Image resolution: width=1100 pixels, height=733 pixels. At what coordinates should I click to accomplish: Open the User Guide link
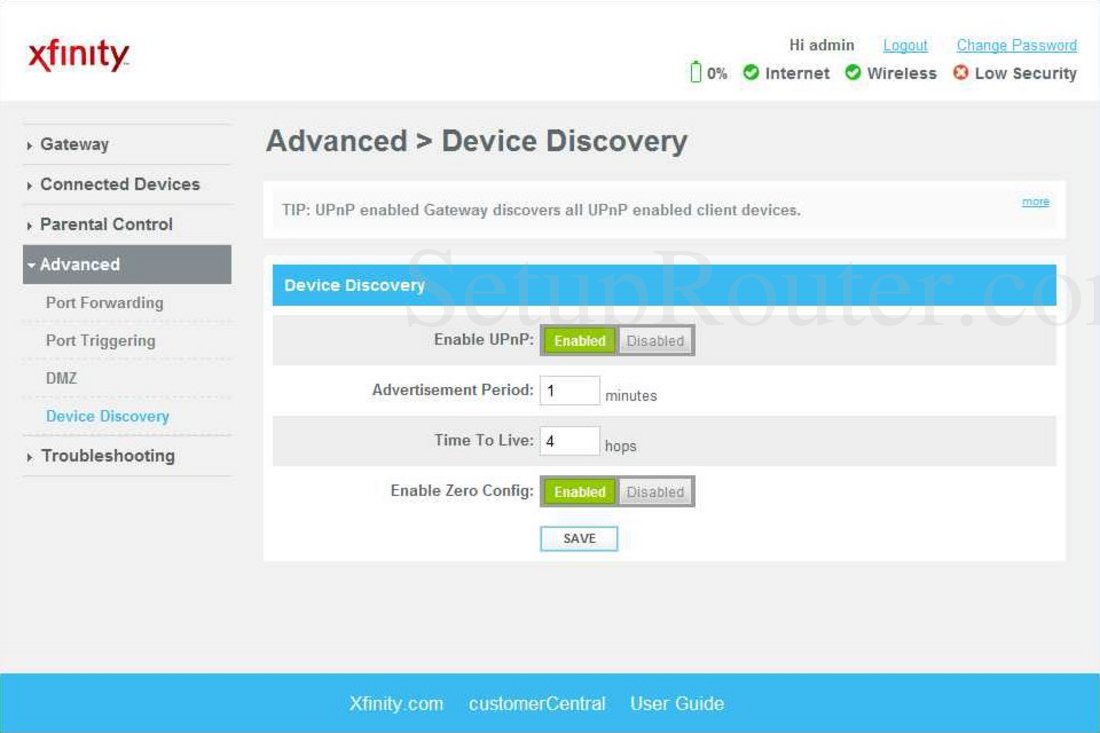[677, 703]
